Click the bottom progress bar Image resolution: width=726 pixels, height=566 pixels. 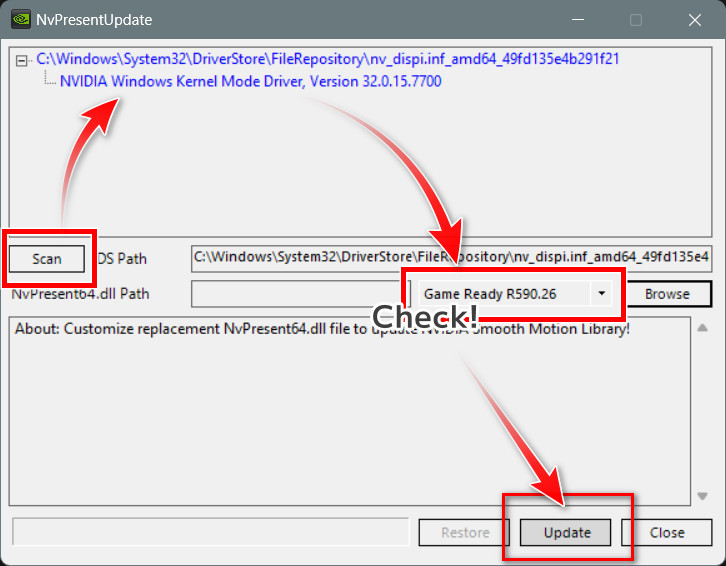[x=211, y=532]
